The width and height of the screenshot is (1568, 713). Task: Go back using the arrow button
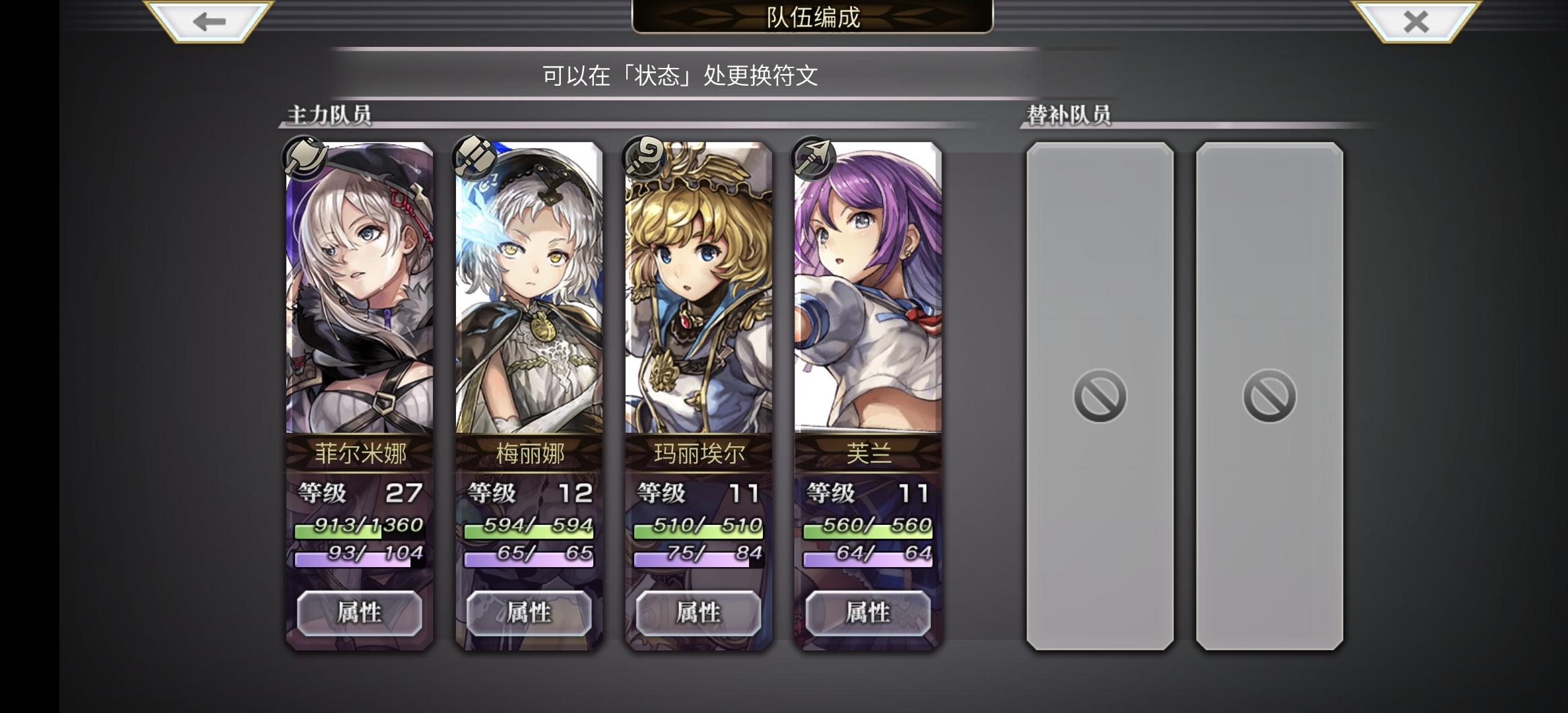click(209, 21)
